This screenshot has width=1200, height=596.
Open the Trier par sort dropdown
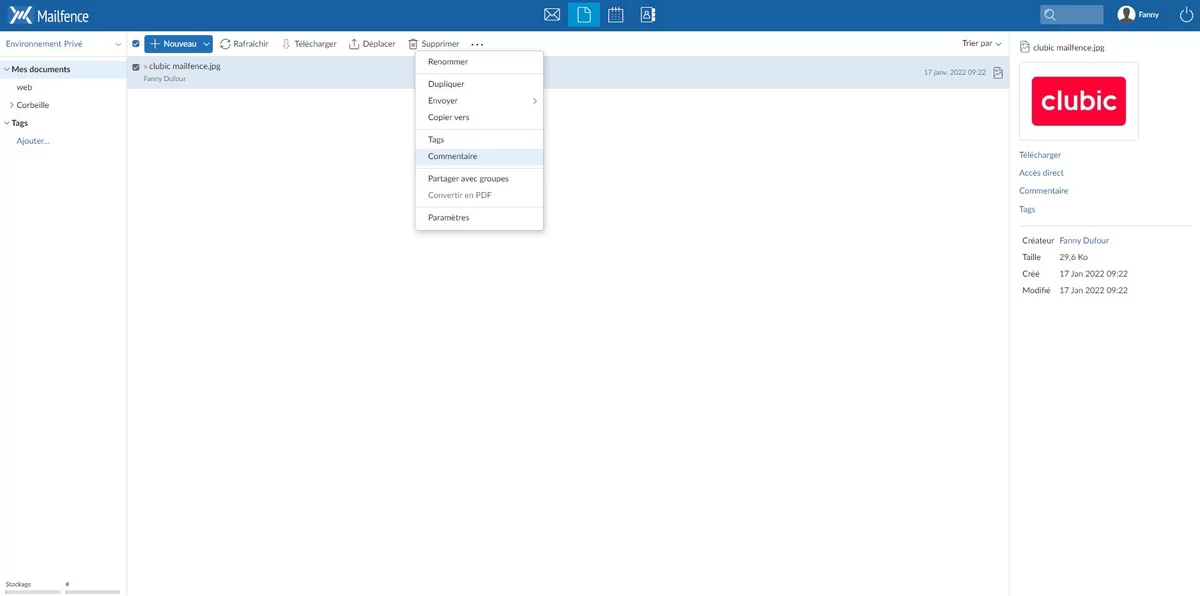pos(982,44)
